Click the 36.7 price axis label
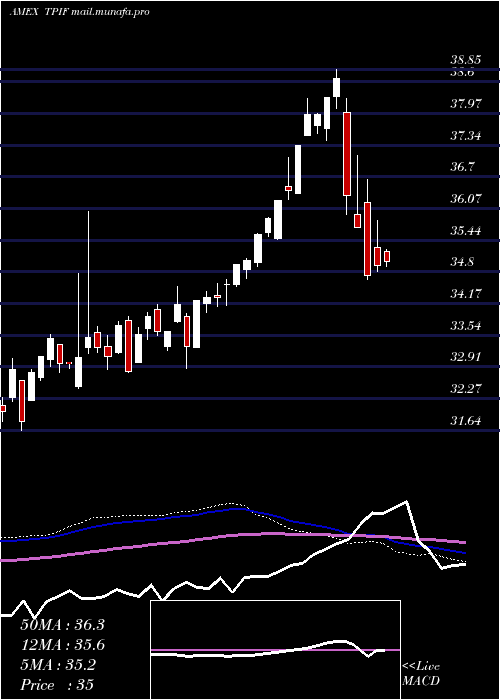The width and height of the screenshot is (500, 700). pos(464,167)
